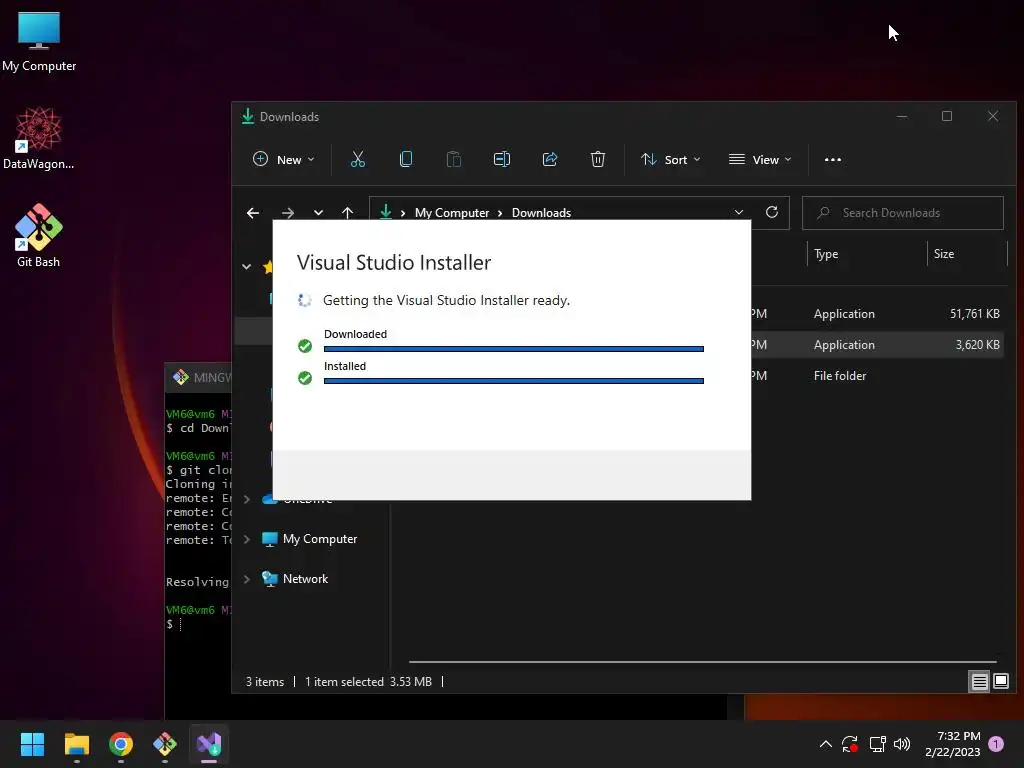Image resolution: width=1024 pixels, height=768 pixels.
Task: Launch the Git Bash desktop shortcut
Action: [x=39, y=236]
